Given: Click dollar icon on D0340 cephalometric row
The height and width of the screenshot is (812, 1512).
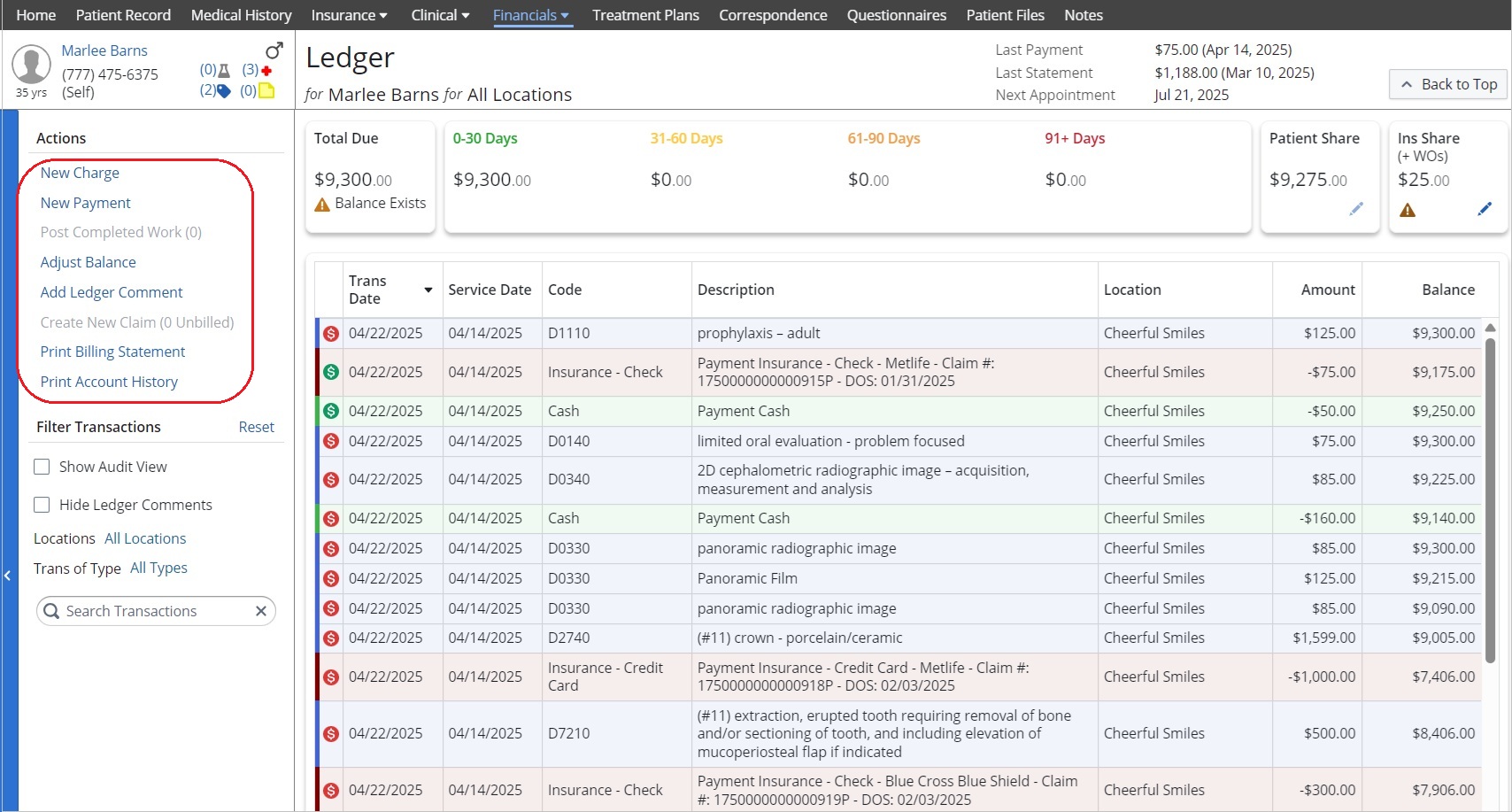Looking at the screenshot, I should coord(331,480).
